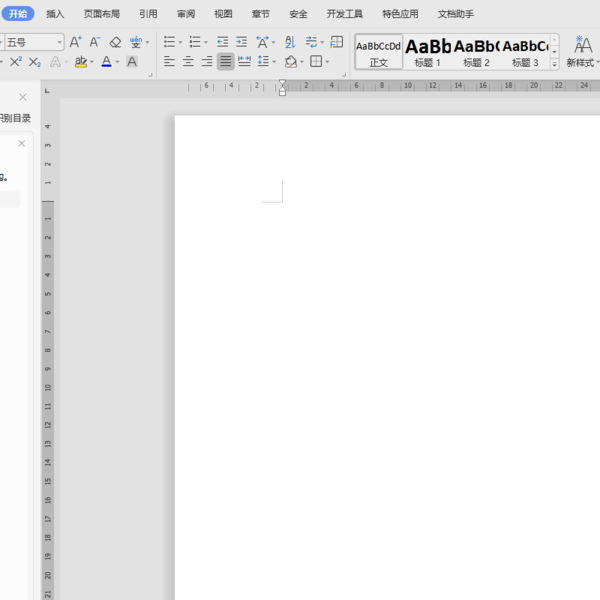Toggle right alignment button
Screen dimensions: 600x600
point(207,62)
